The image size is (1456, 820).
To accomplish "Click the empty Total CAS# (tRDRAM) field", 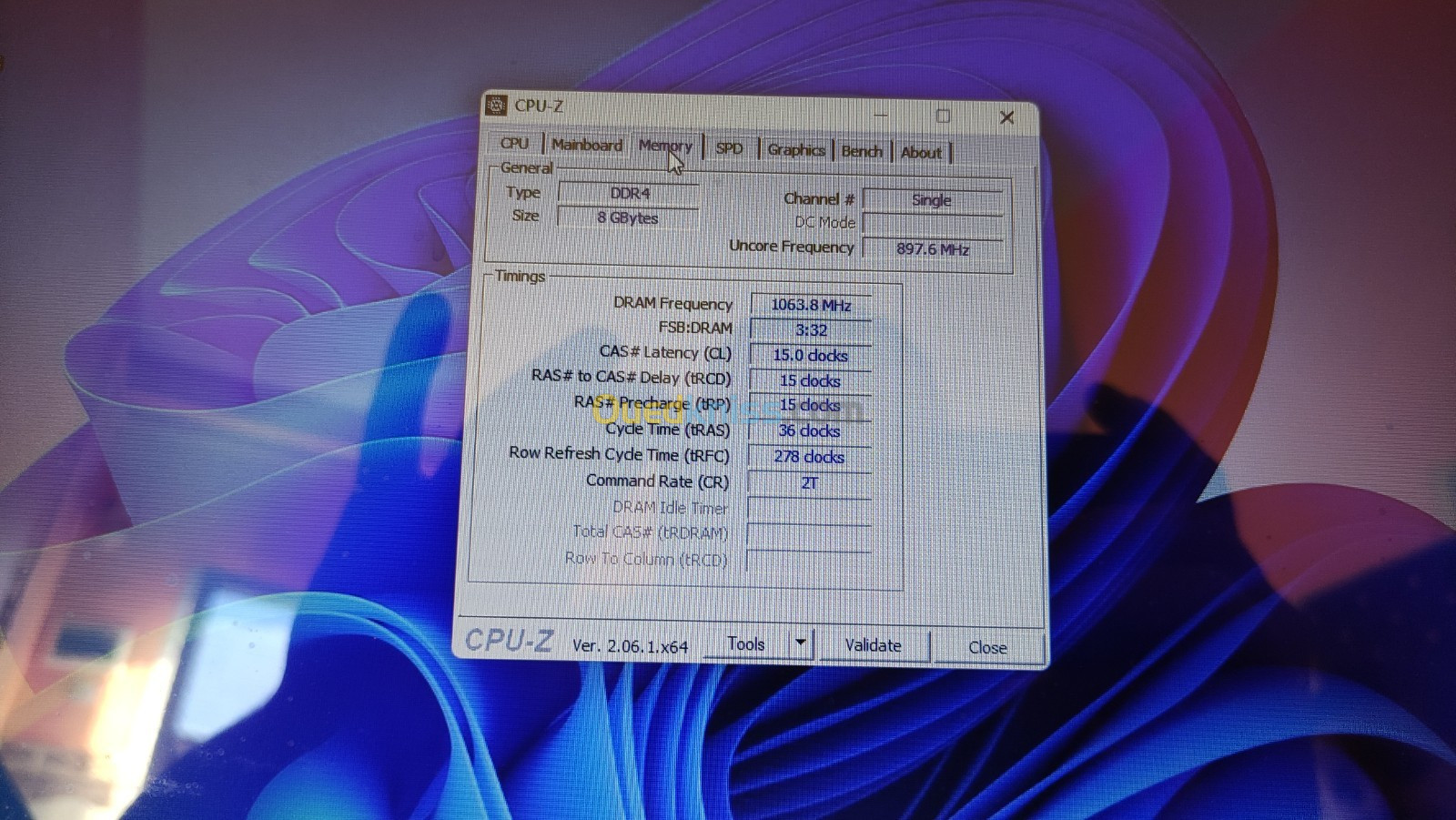I will pos(809,535).
